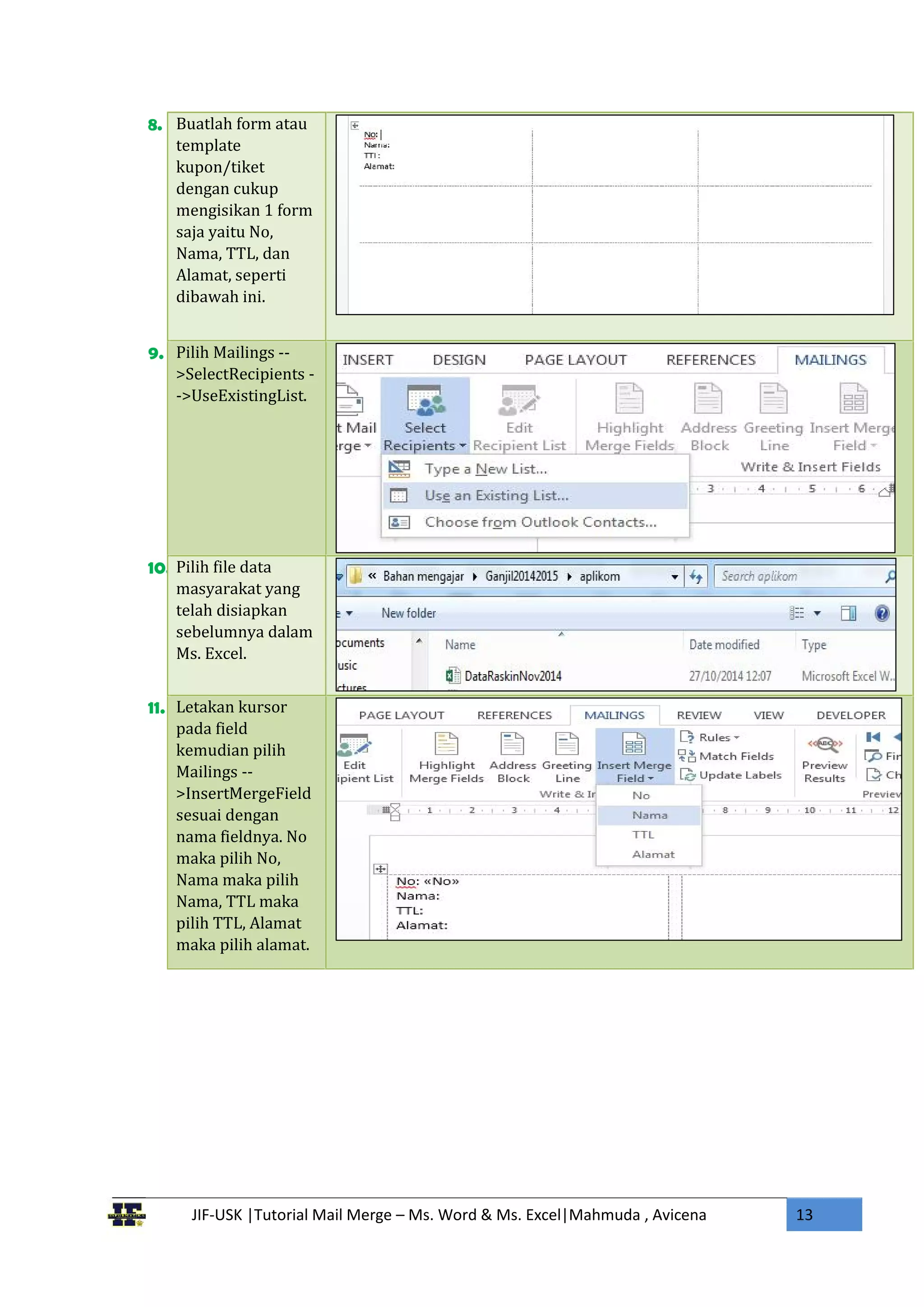Image resolution: width=924 pixels, height=1307 pixels.
Task: Click the Help icon in file dialog
Action: (882, 613)
